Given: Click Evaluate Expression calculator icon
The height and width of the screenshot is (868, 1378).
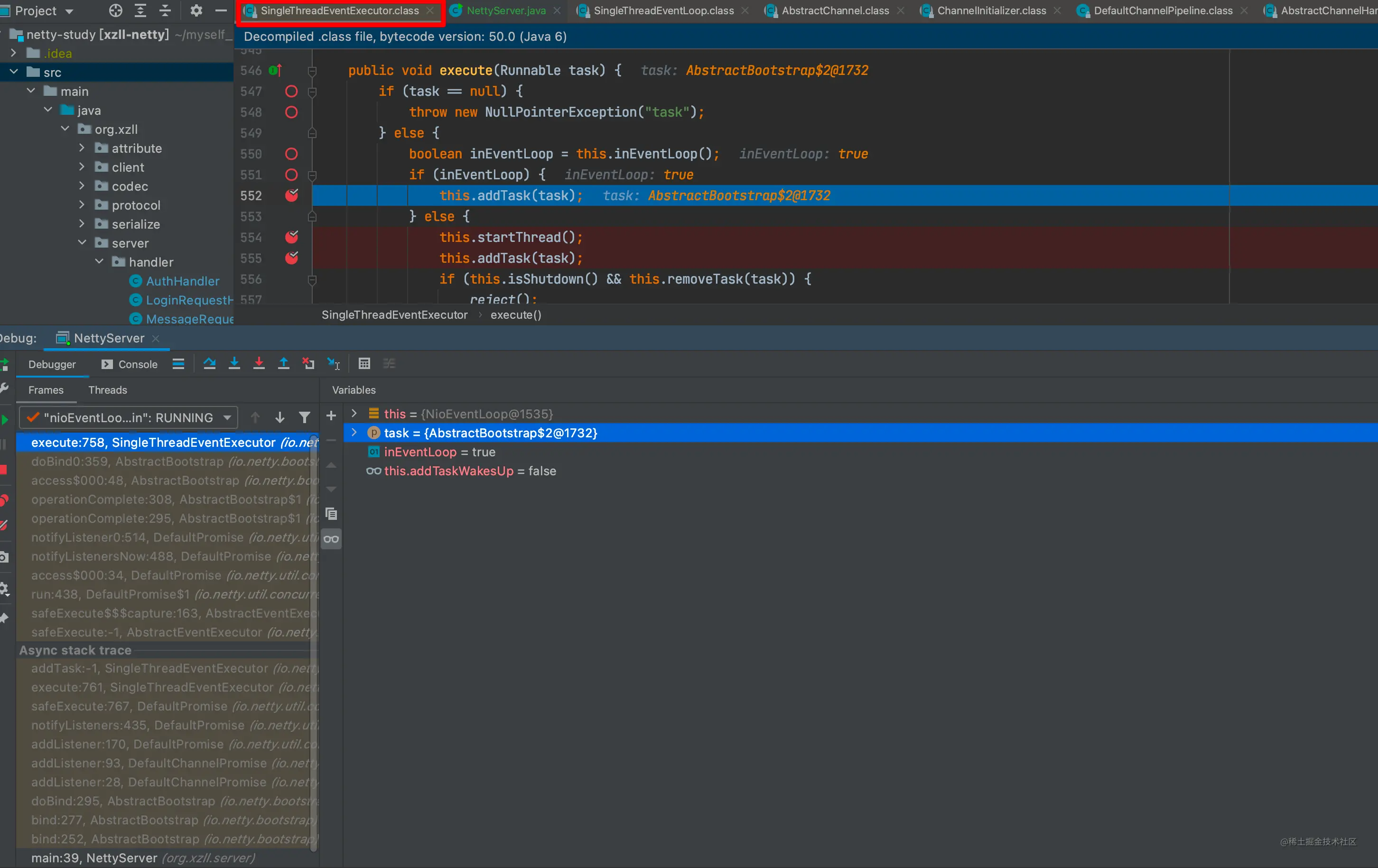Looking at the screenshot, I should pyautogui.click(x=364, y=363).
